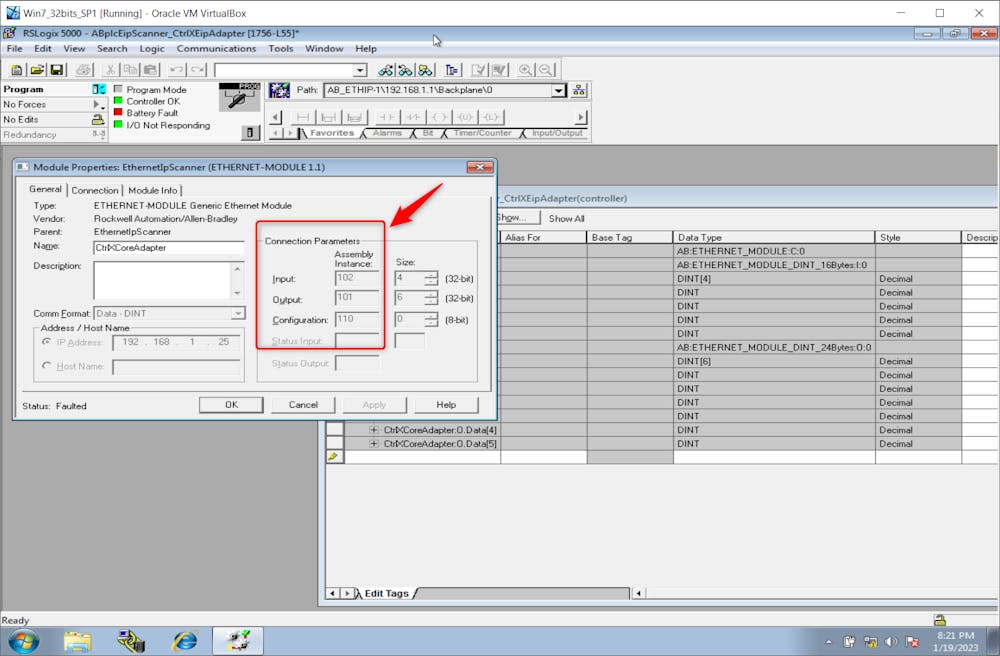The height and width of the screenshot is (656, 1000).
Task: Click the Data Type column header
Action: coord(773,237)
